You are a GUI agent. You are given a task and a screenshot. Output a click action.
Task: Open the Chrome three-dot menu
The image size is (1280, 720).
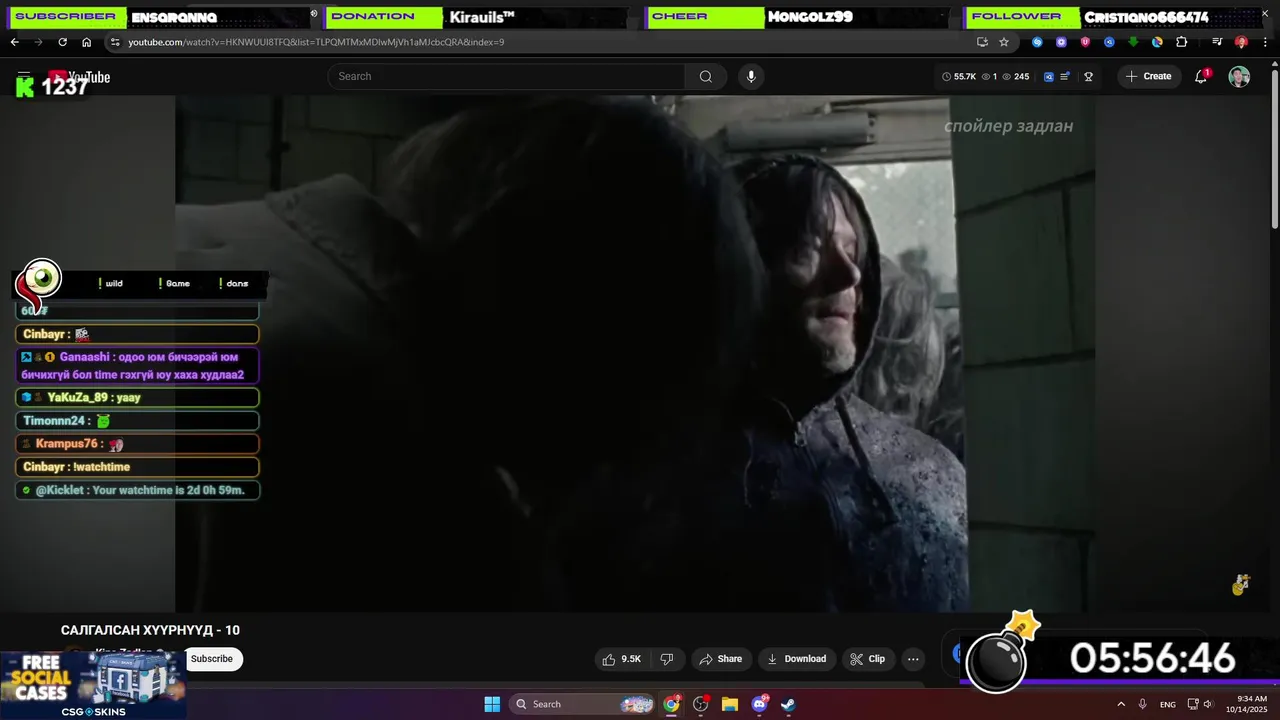tap(1265, 42)
